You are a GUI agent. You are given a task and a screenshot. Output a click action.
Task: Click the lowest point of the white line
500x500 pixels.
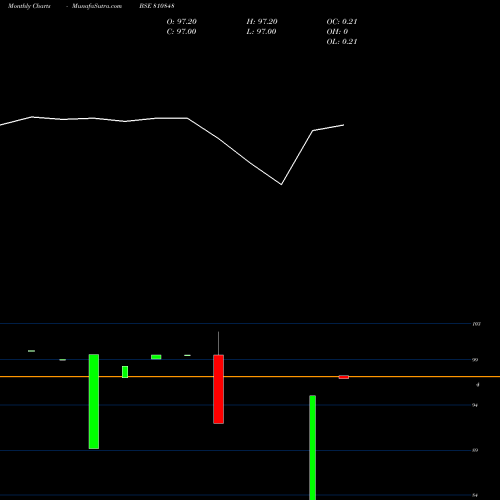[x=281, y=184]
